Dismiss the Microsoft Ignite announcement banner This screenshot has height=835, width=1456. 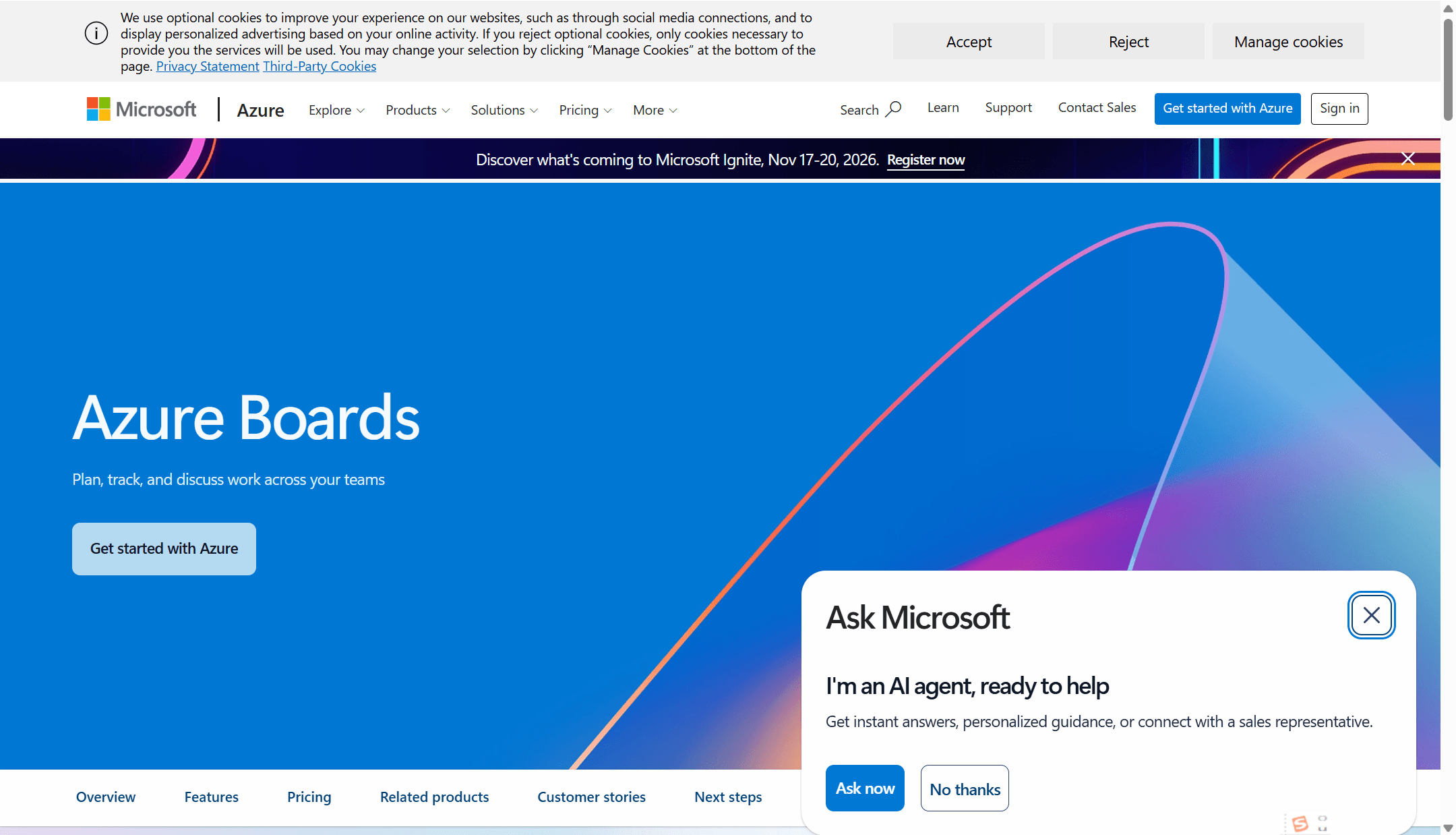click(x=1407, y=159)
